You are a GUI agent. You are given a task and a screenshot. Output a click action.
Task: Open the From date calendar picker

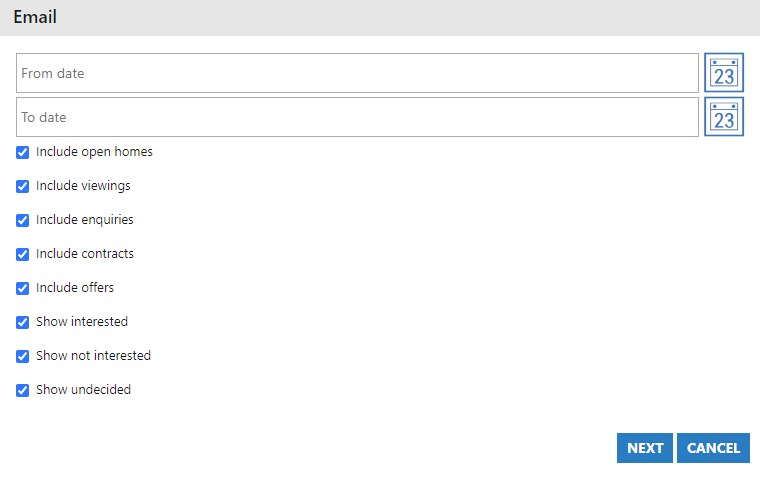click(723, 73)
